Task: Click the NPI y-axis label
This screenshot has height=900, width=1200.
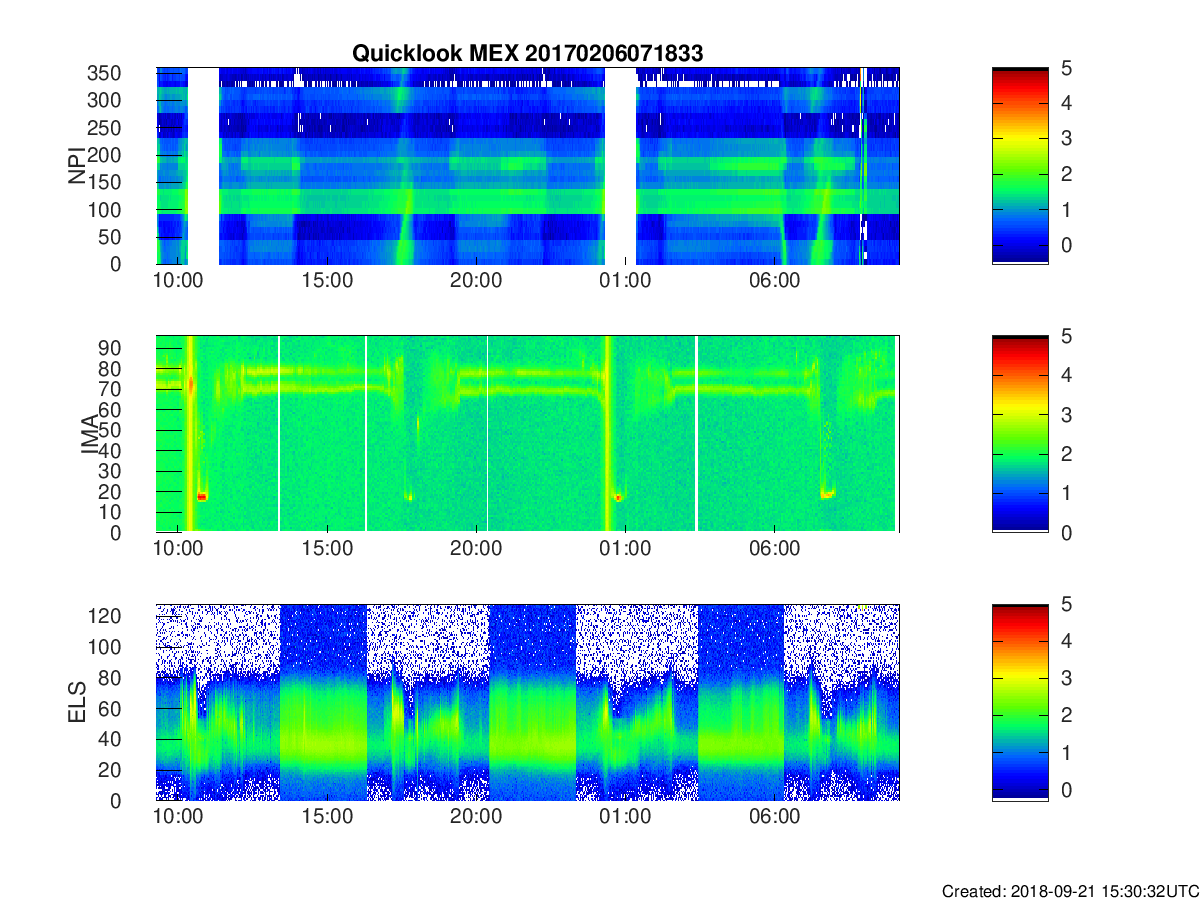Action: [76, 166]
